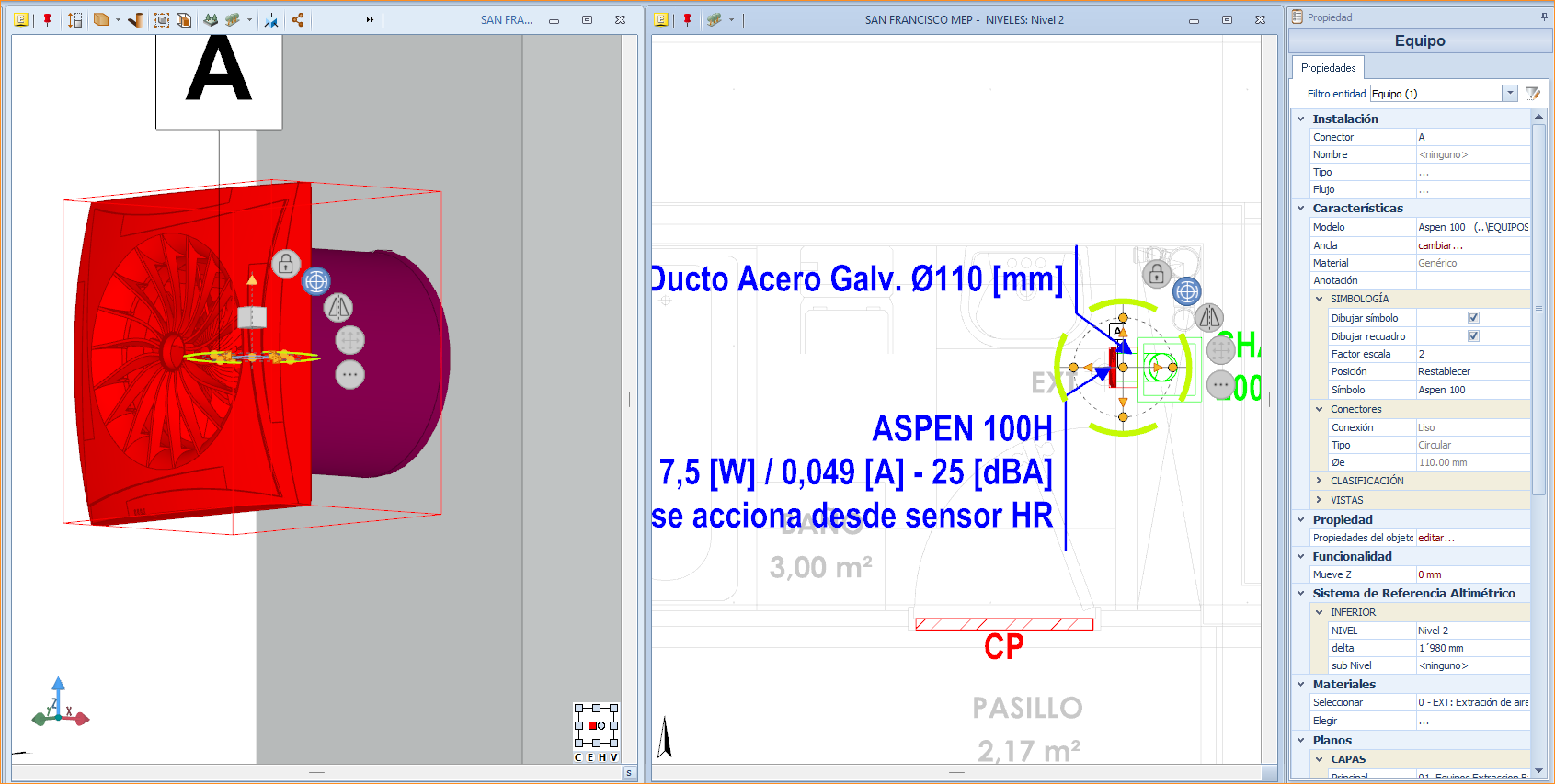
Task: Open the Filtro entidad dropdown
Action: (x=1509, y=94)
